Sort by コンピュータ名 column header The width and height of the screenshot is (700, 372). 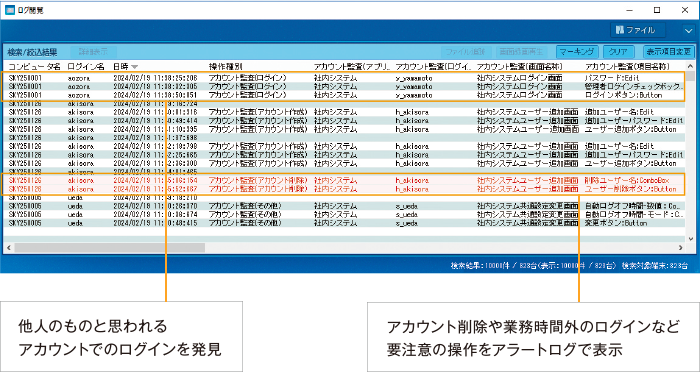click(35, 67)
